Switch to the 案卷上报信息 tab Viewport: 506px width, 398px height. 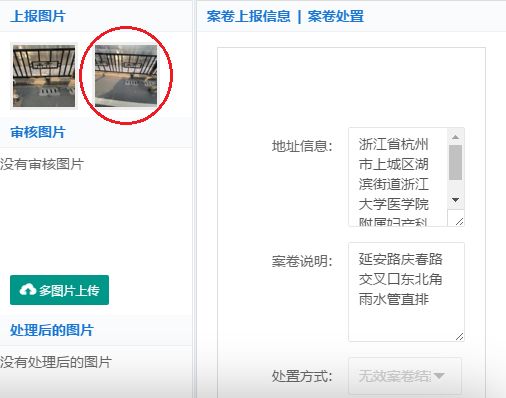tap(248, 16)
